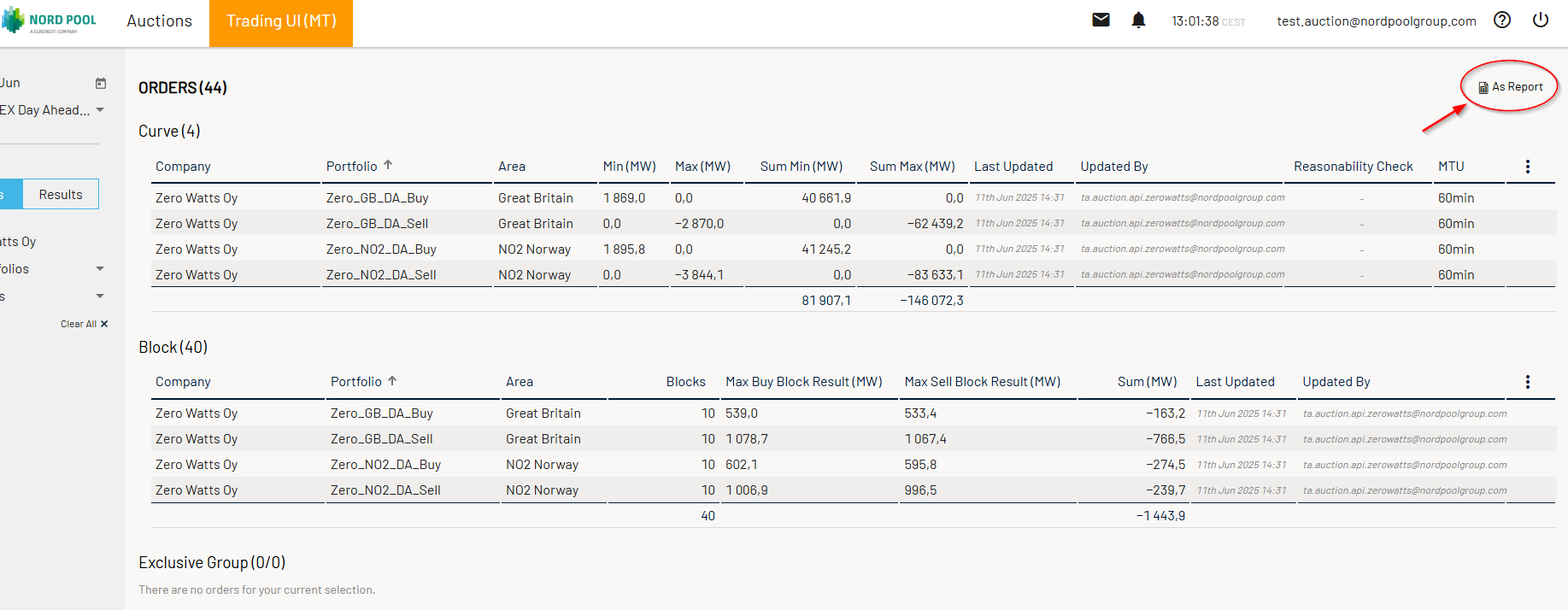Screen dimensions: 1568x610
Task: Expand the Day Ahead auction dropdown
Action: 100,110
